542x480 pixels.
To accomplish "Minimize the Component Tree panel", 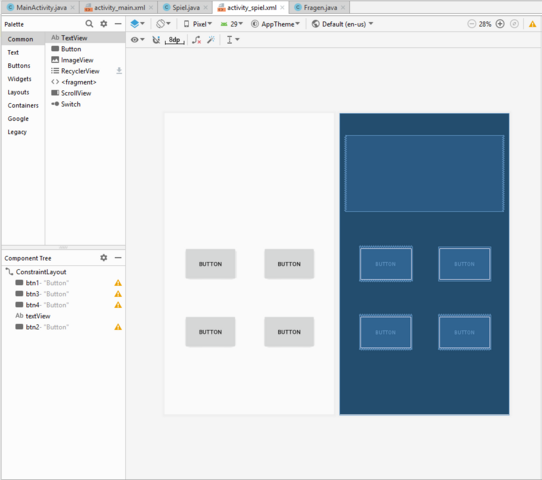I will pyautogui.click(x=118, y=258).
